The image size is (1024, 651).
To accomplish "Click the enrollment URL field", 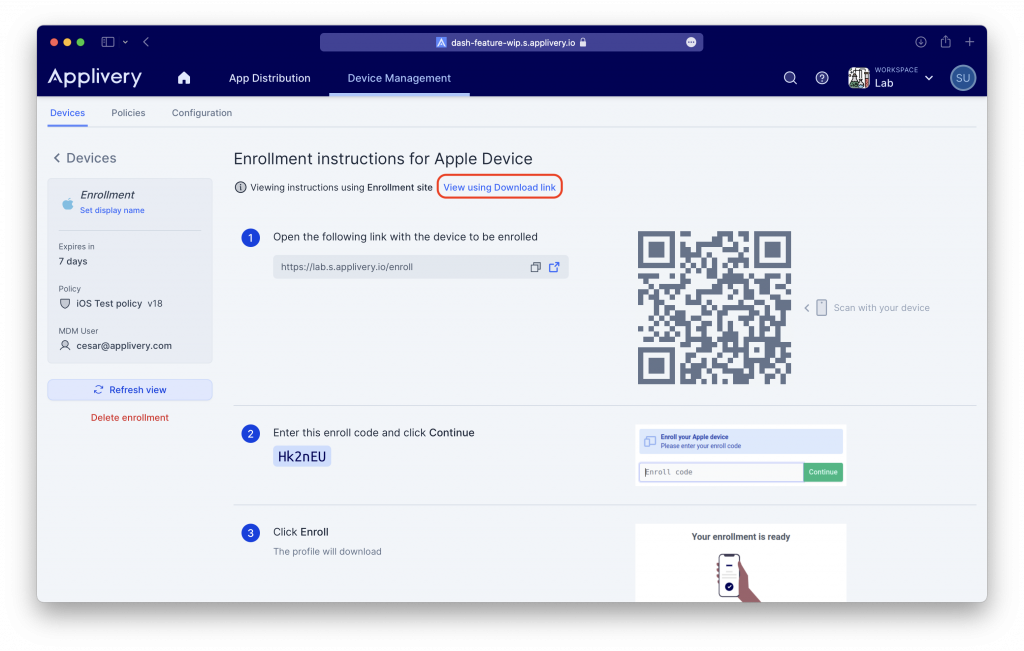I will click(x=421, y=267).
